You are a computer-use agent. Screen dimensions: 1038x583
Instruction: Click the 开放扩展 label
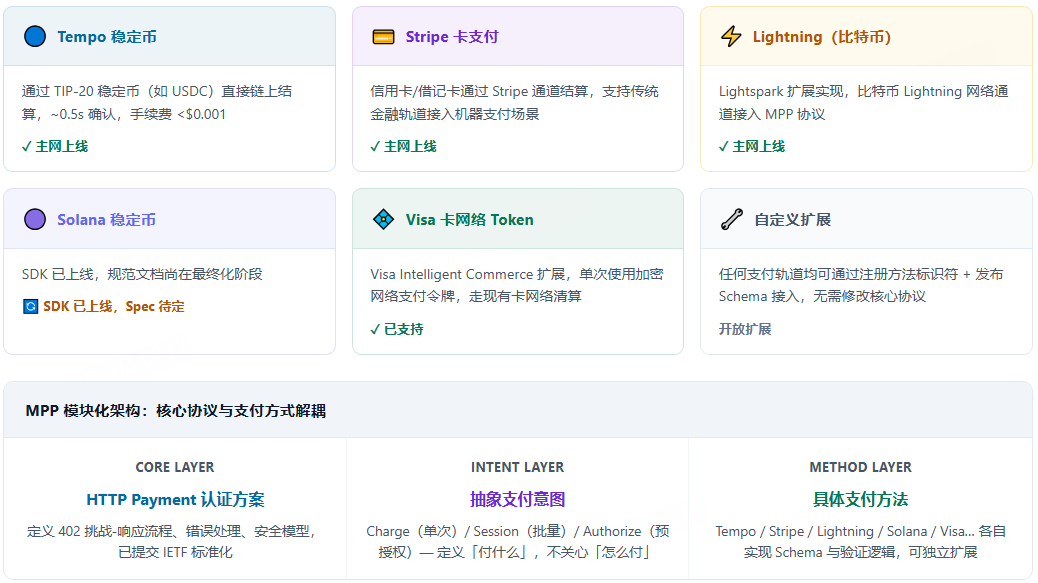coord(745,329)
